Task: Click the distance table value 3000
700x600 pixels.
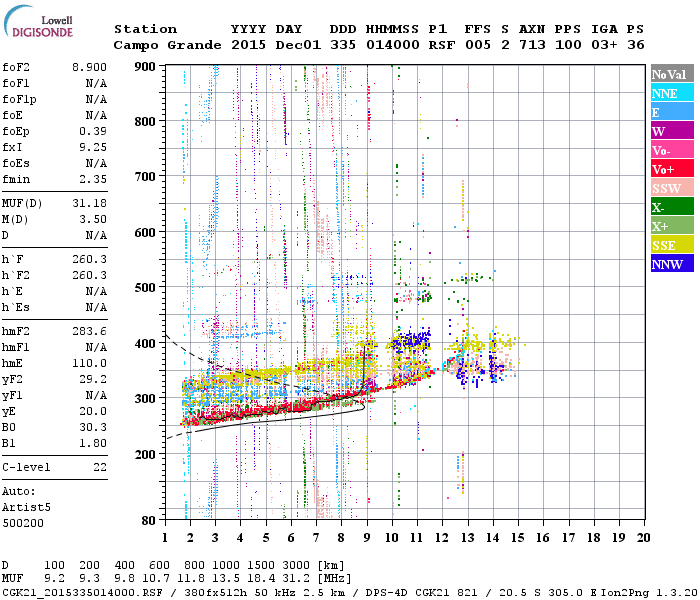Action: 296,566
